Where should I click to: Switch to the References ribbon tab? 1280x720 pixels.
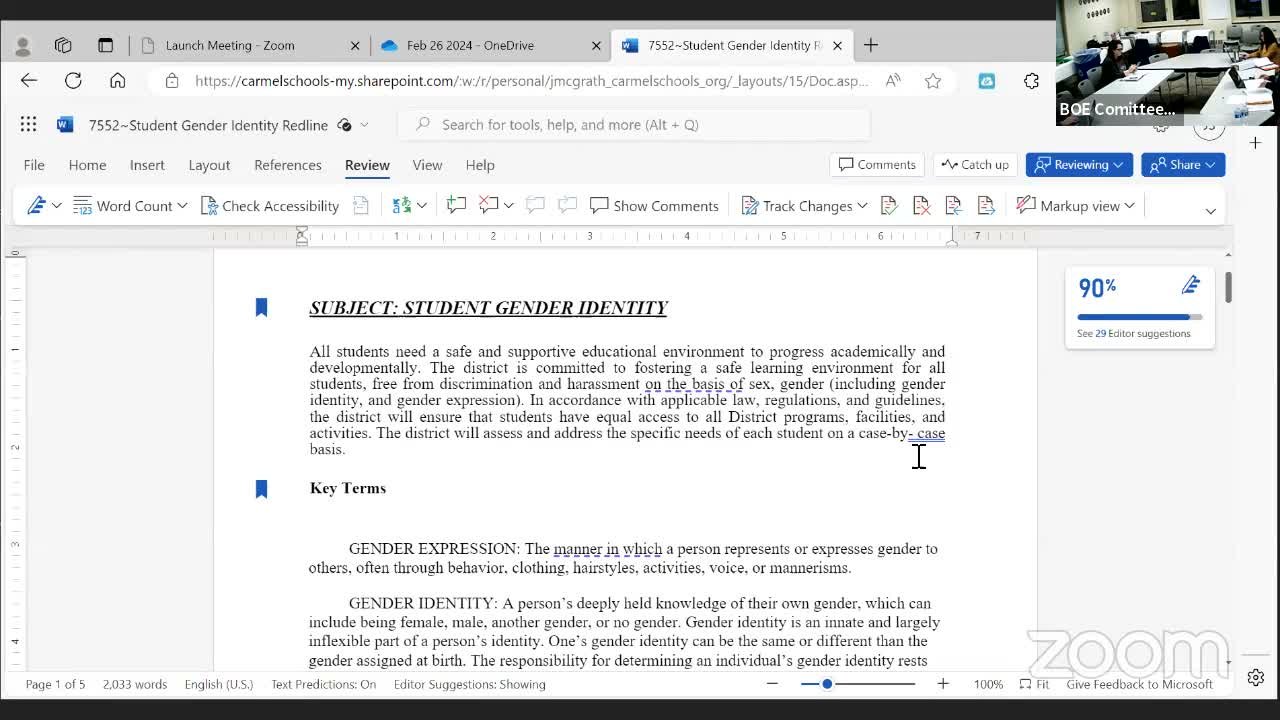tap(288, 165)
